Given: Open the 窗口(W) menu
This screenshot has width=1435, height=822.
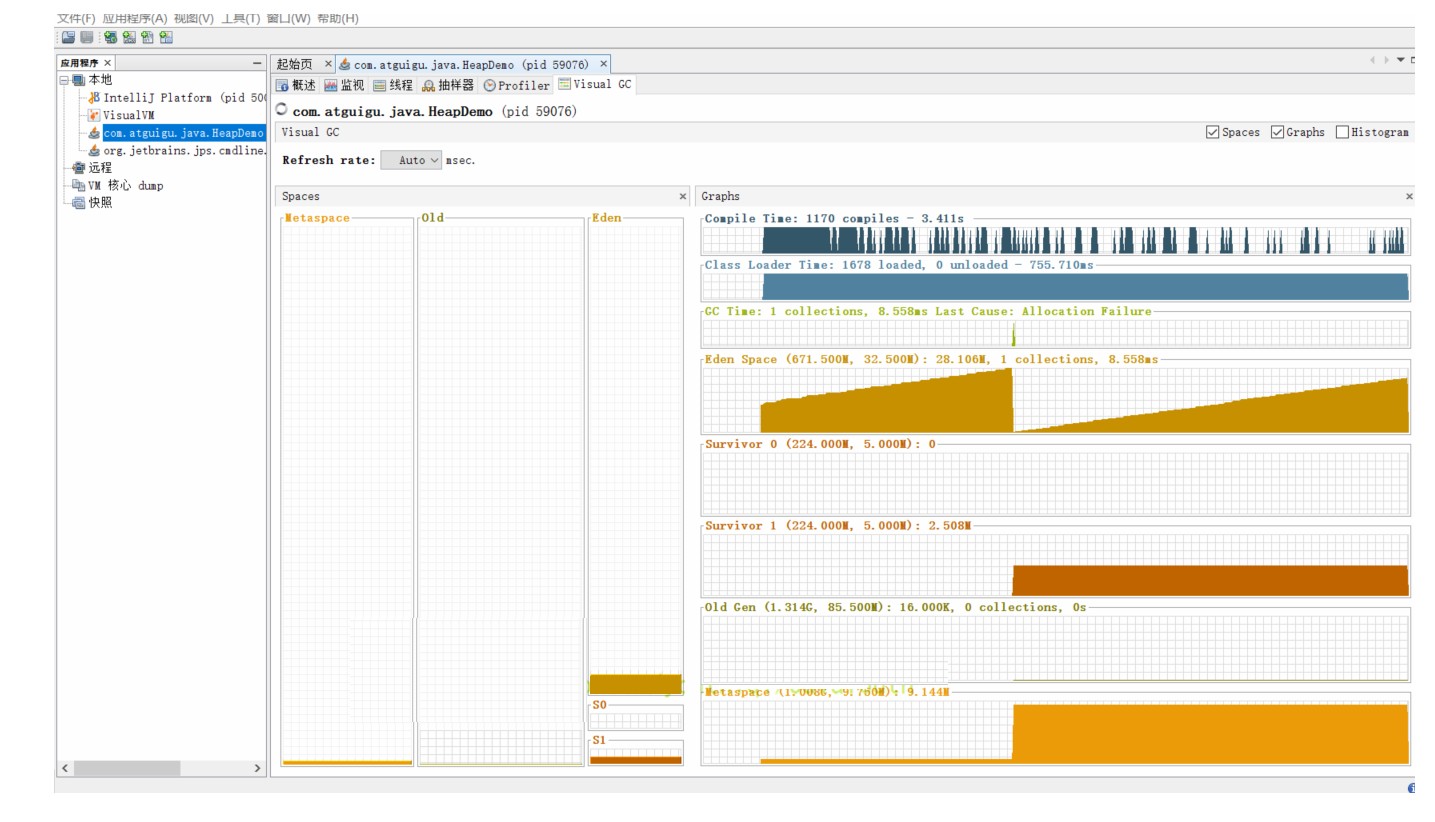Looking at the screenshot, I should coord(288,18).
